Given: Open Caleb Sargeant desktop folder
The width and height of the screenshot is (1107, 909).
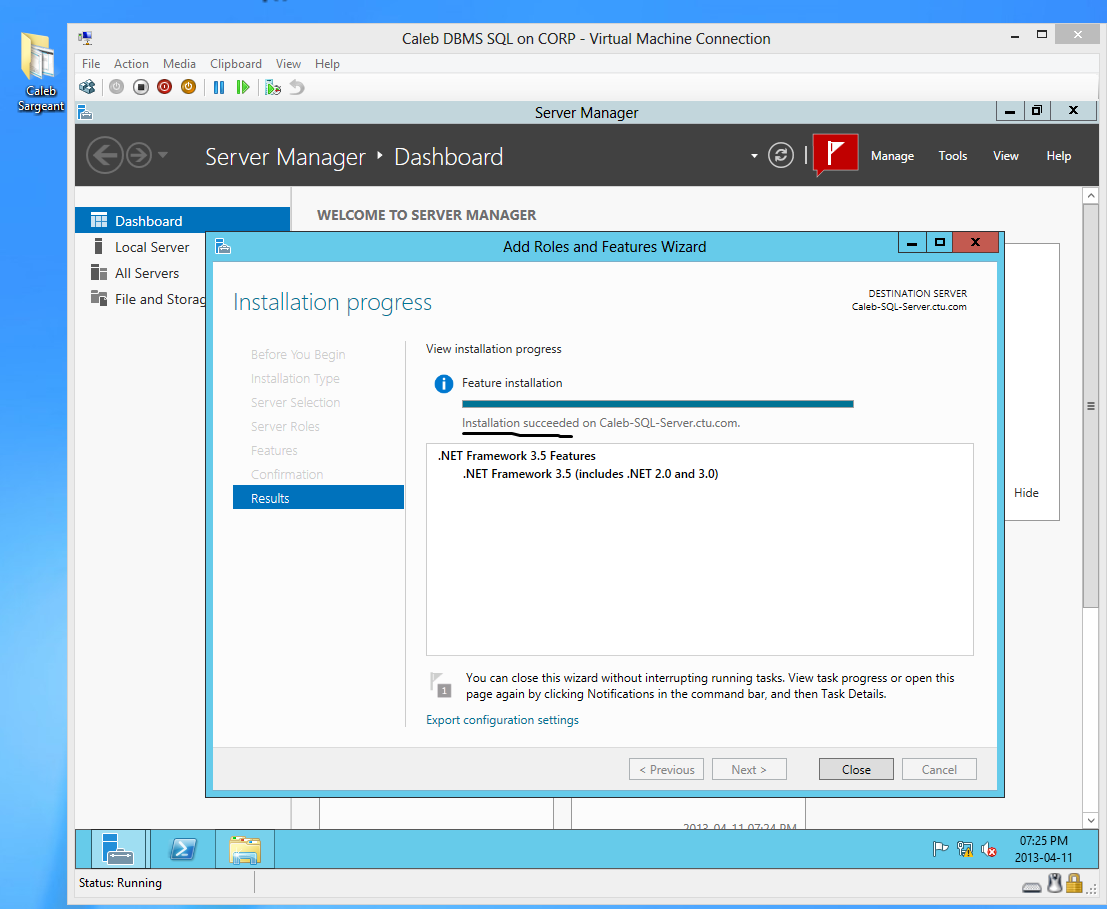Looking at the screenshot, I should pyautogui.click(x=40, y=72).
